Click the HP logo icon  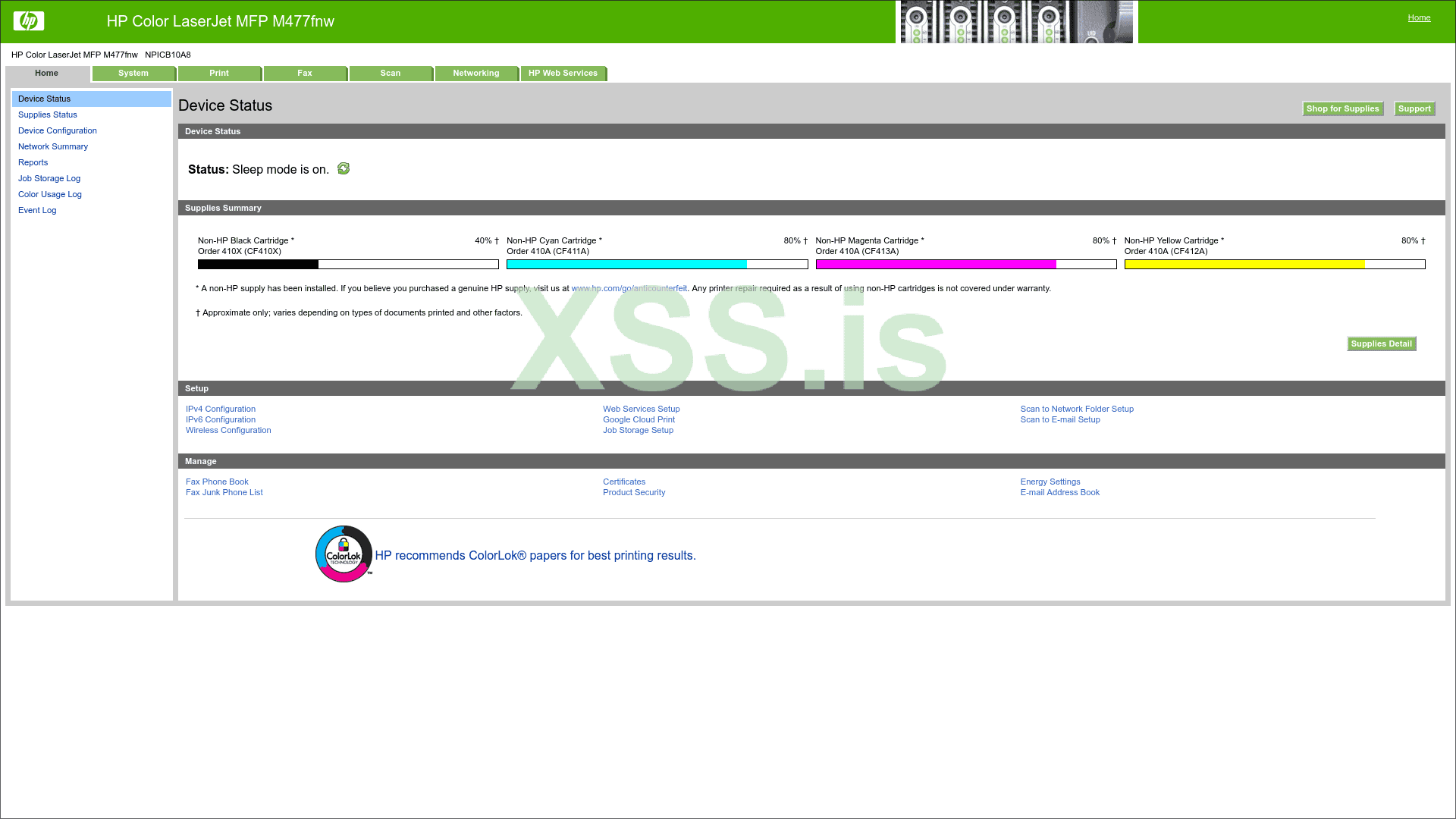click(x=29, y=21)
